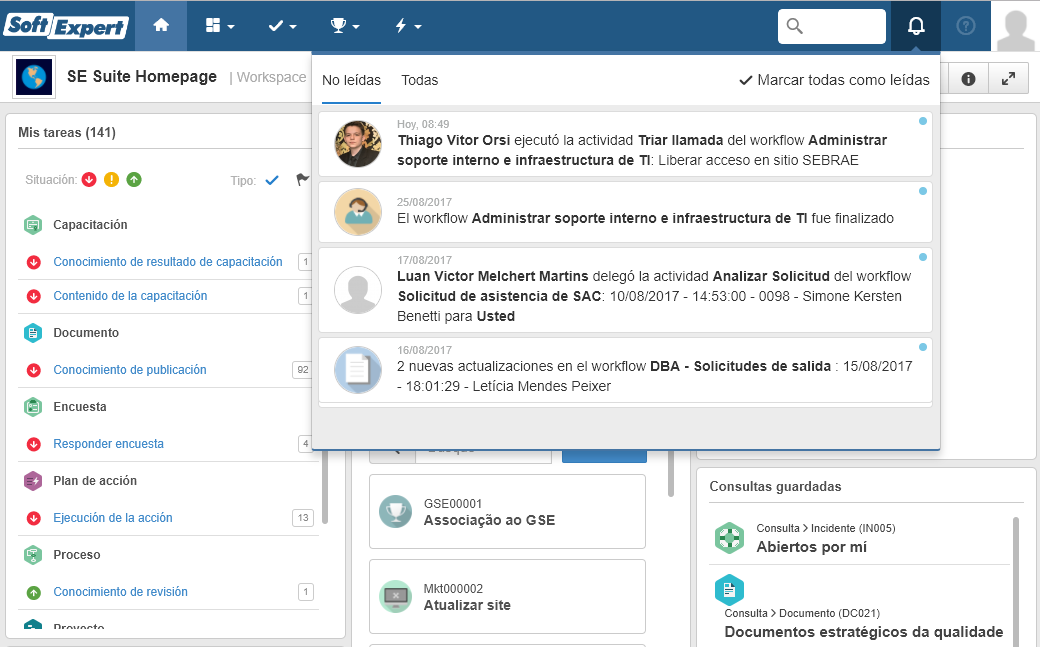Screen dimensions: 1040x647
Task: Click the Proceso module icon
Action: coord(32,555)
